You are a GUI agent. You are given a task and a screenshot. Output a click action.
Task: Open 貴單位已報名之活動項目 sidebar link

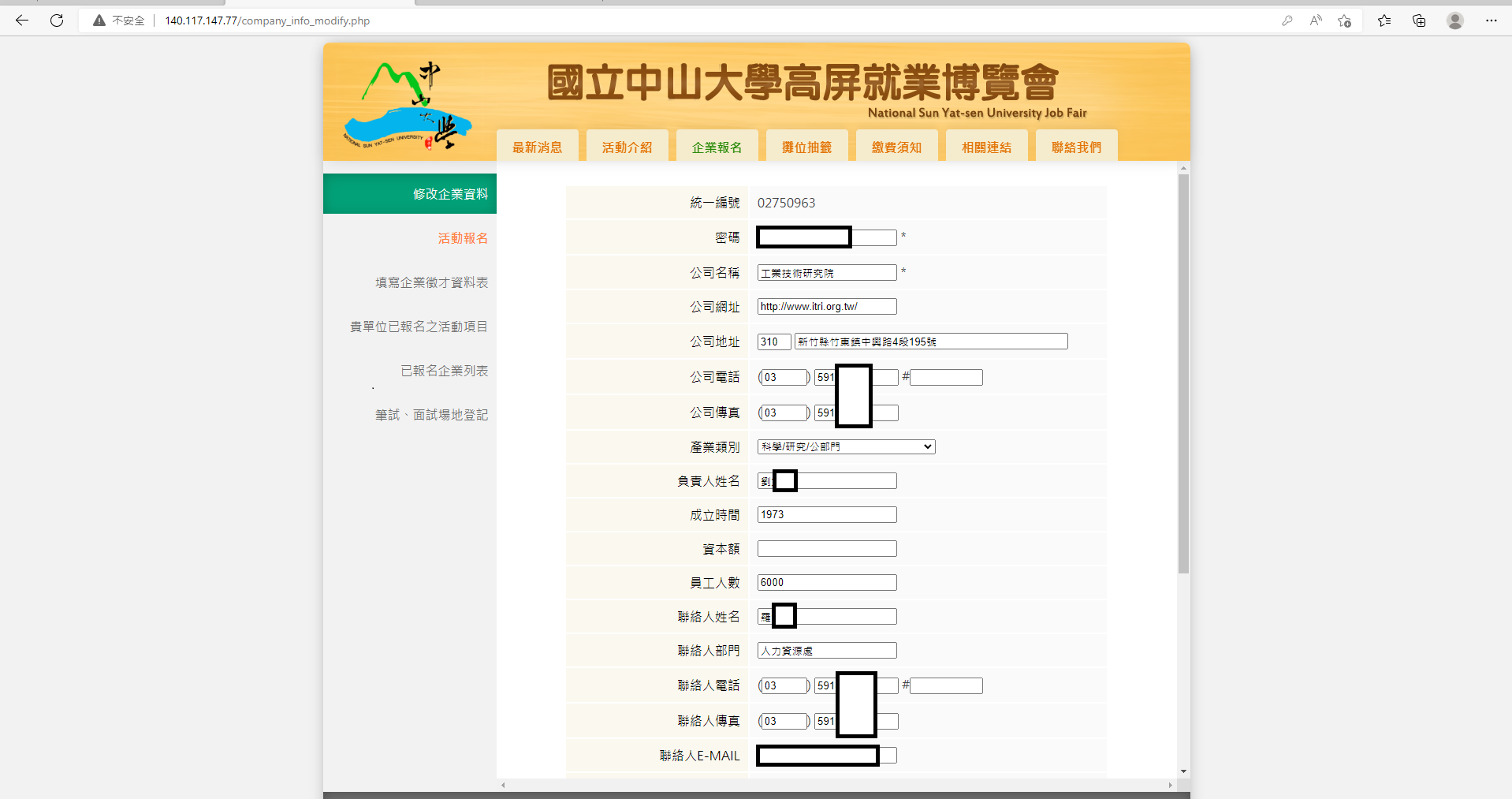point(419,327)
